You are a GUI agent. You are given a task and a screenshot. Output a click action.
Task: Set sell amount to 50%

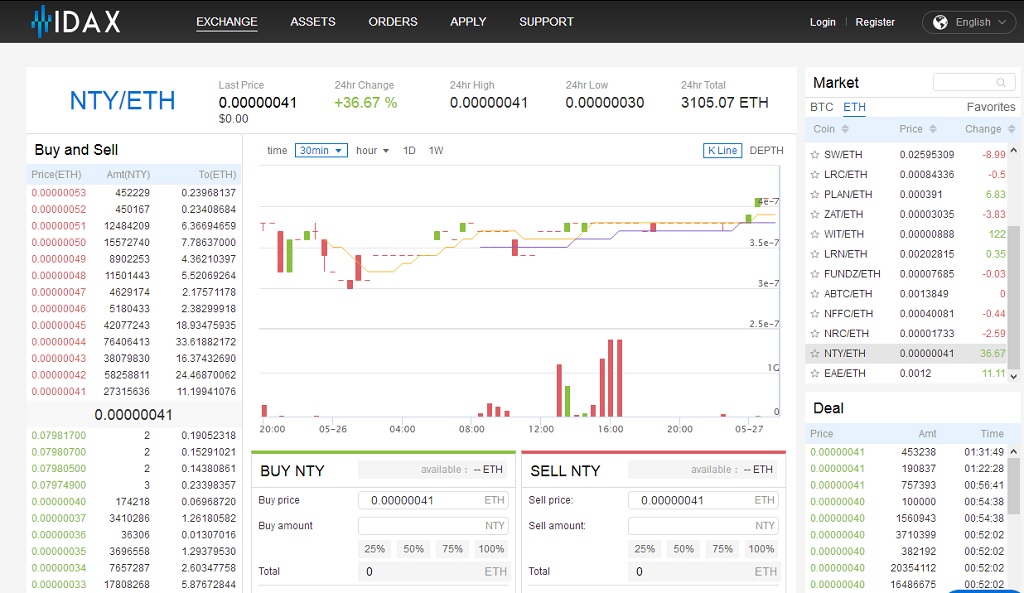pyautogui.click(x=684, y=549)
